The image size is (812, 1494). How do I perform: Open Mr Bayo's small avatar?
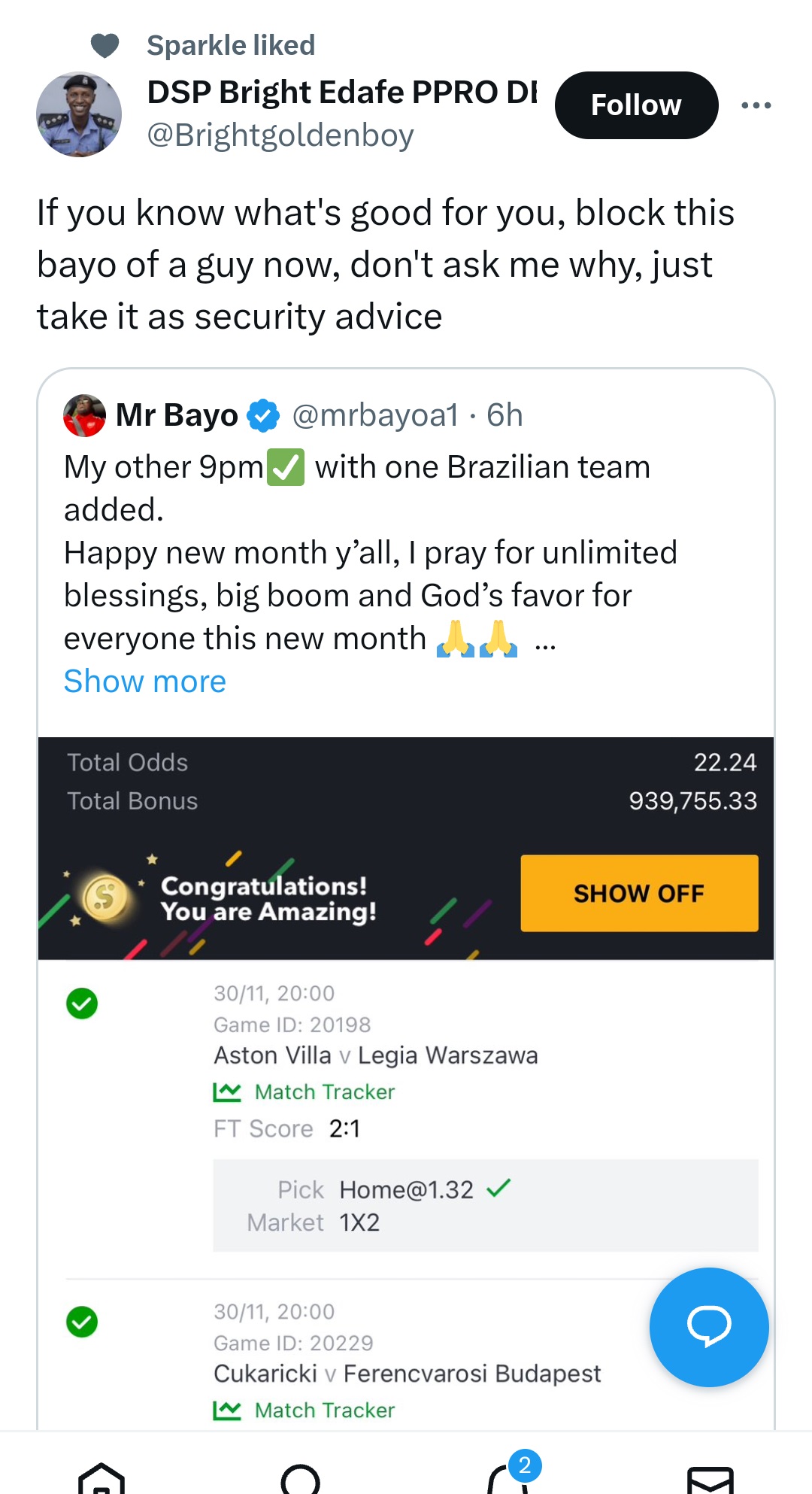click(84, 415)
